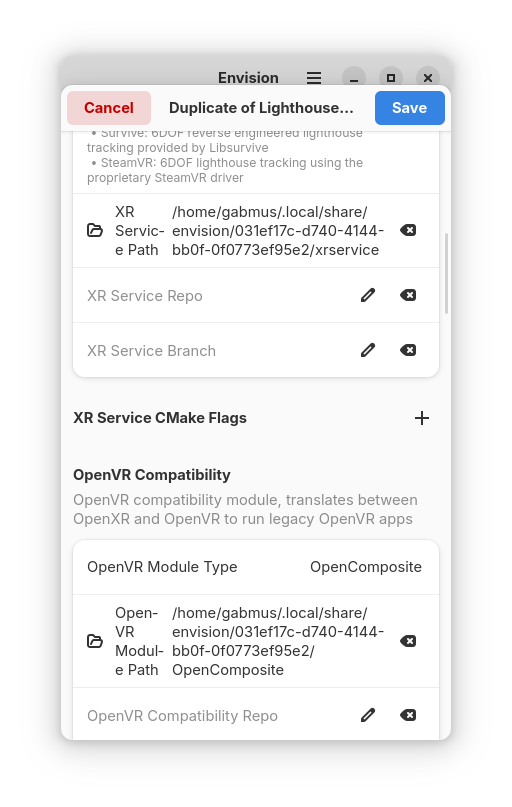The height and width of the screenshot is (807, 512).
Task: Clear the XR Service Branch entry
Action: pos(408,350)
